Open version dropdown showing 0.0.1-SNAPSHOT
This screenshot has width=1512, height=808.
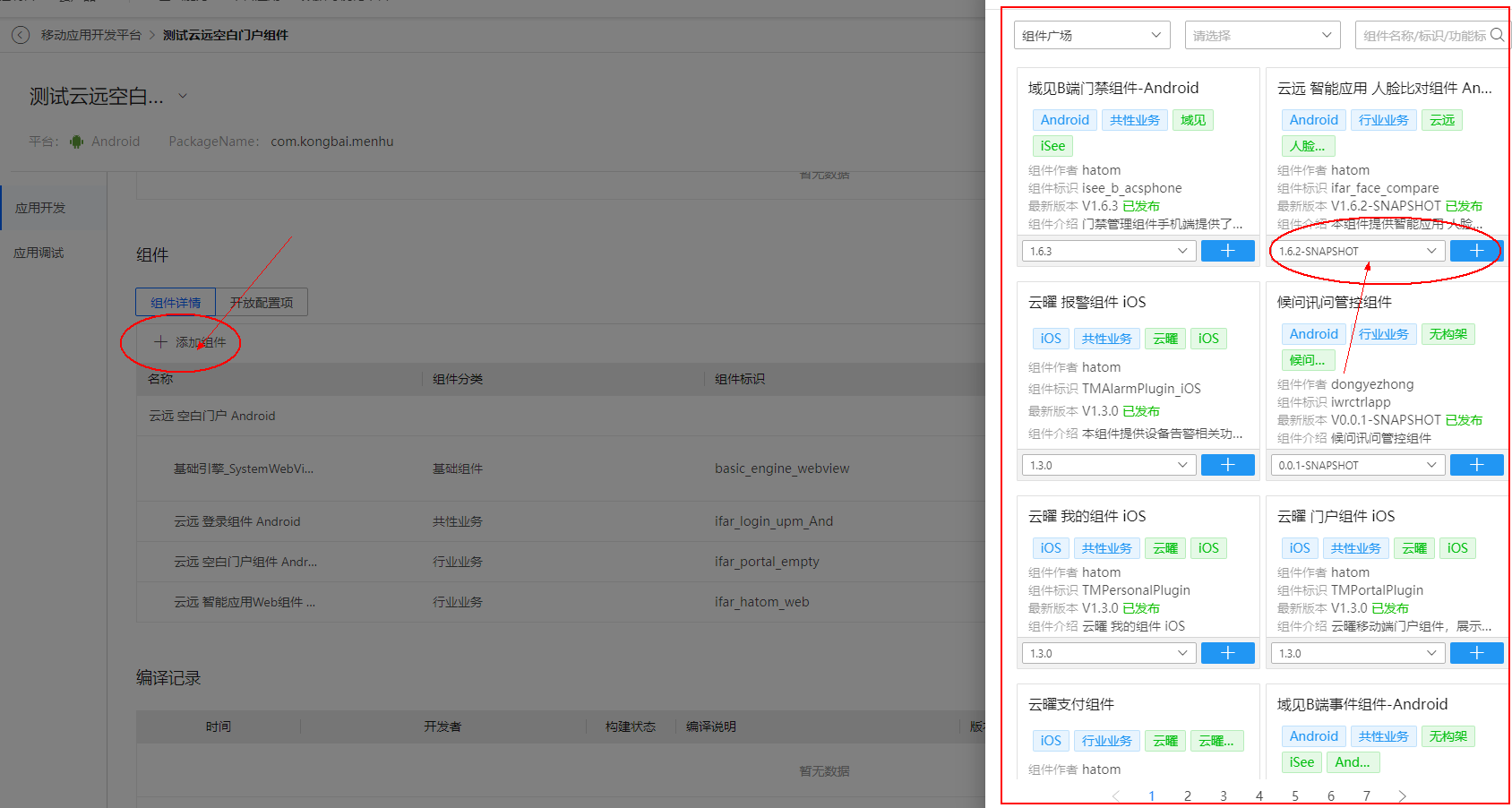(1358, 465)
